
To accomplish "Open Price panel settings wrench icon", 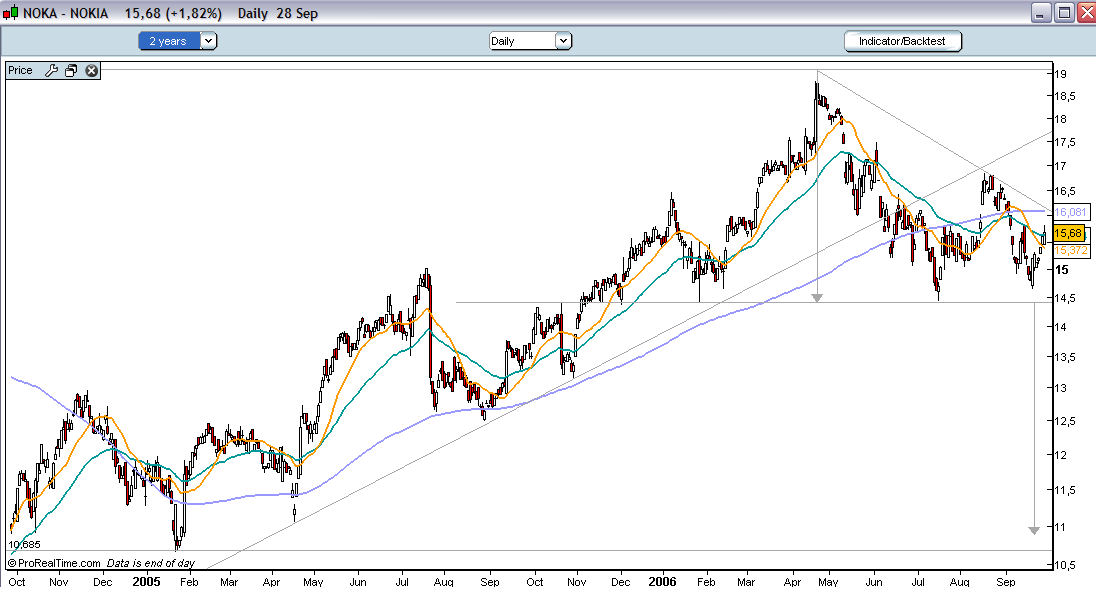I will [x=51, y=71].
